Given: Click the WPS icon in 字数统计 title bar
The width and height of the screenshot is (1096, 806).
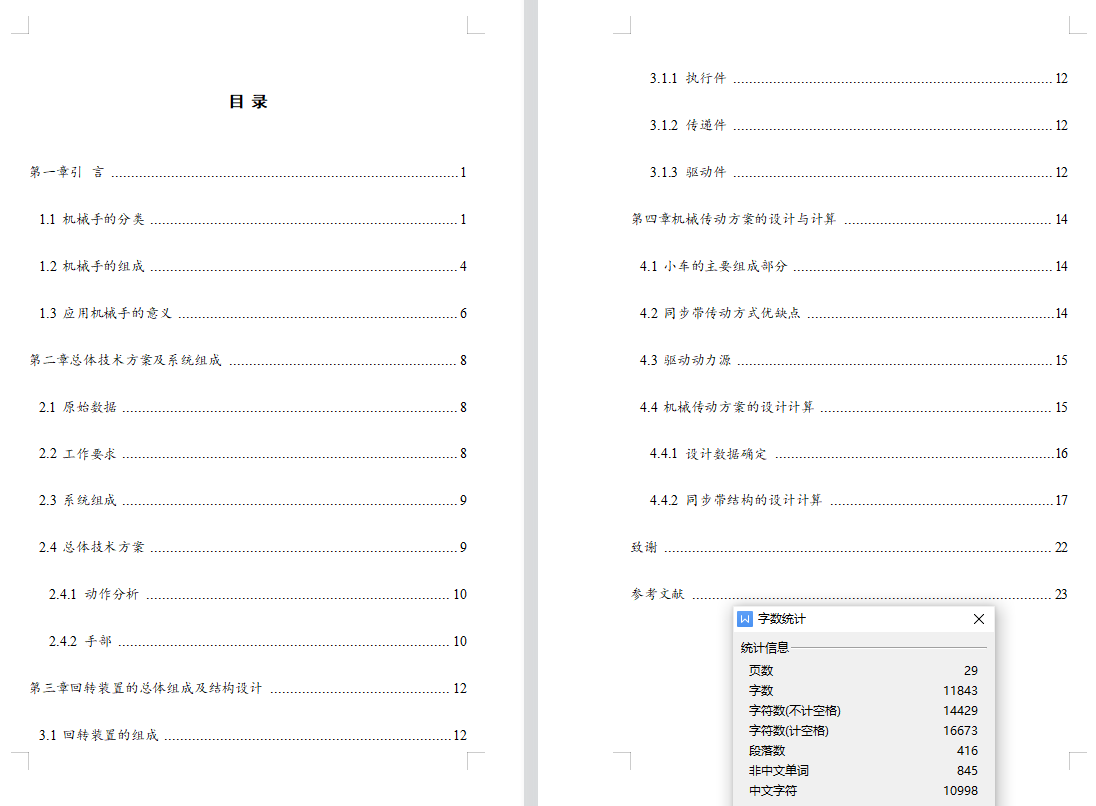Looking at the screenshot, I should point(745,619).
